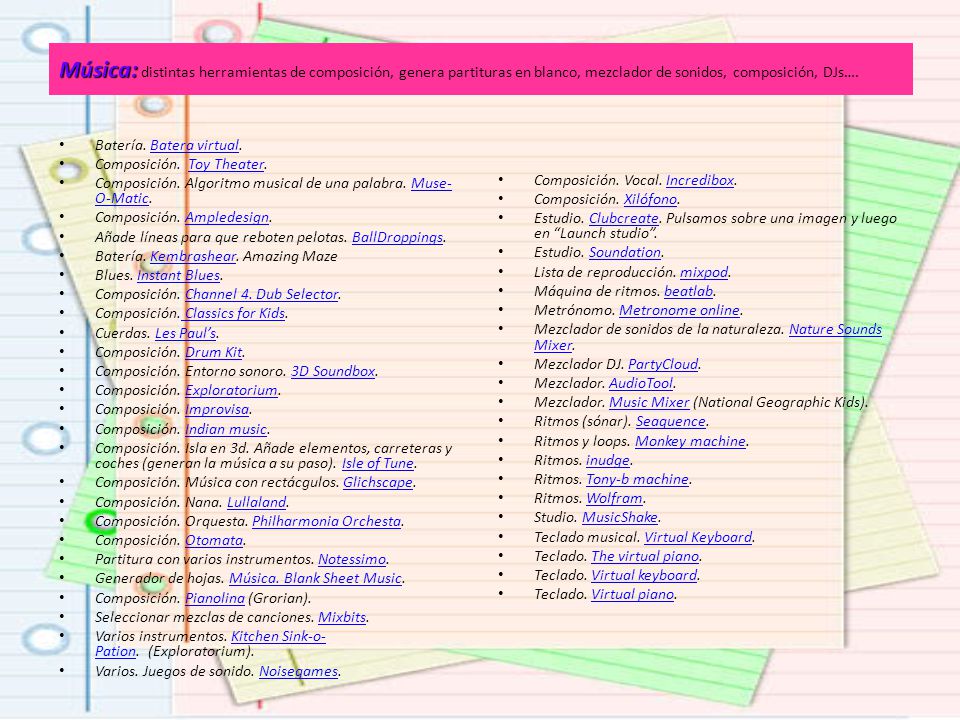Image resolution: width=960 pixels, height=720 pixels.
Task: Click 'Lista de reproducción' text
Action: click(605, 272)
